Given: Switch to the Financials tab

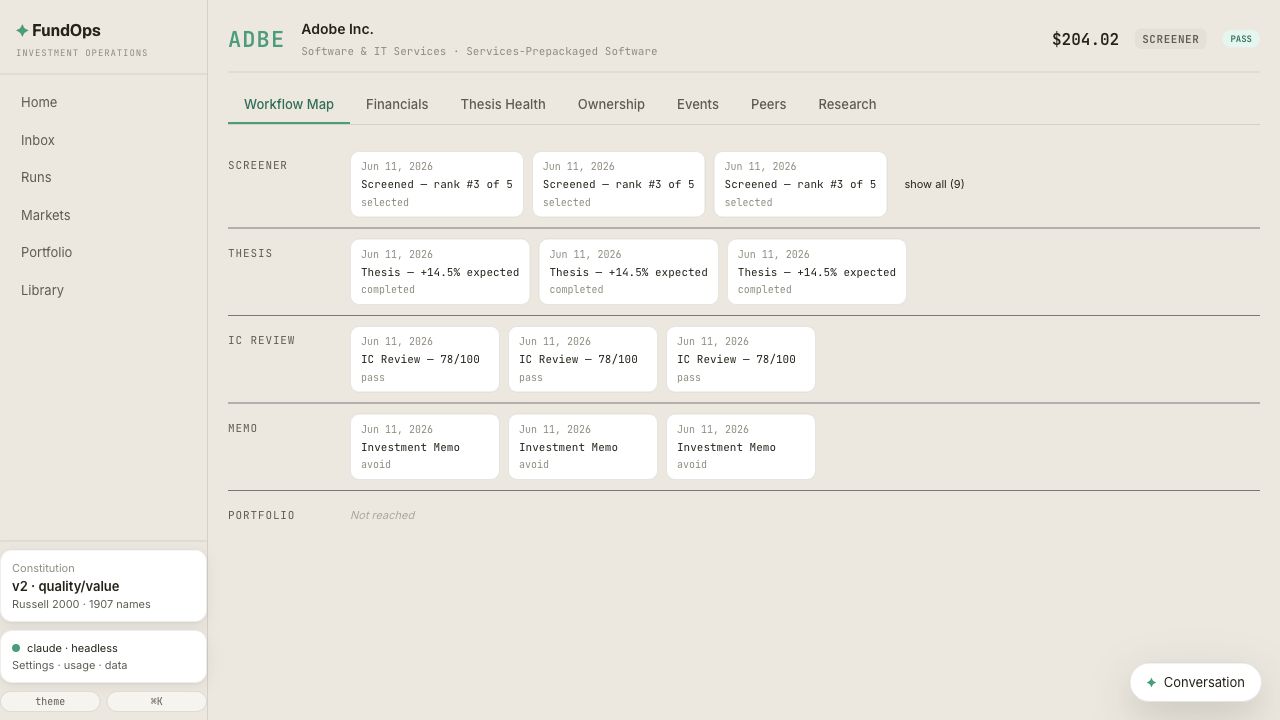Looking at the screenshot, I should [397, 105].
